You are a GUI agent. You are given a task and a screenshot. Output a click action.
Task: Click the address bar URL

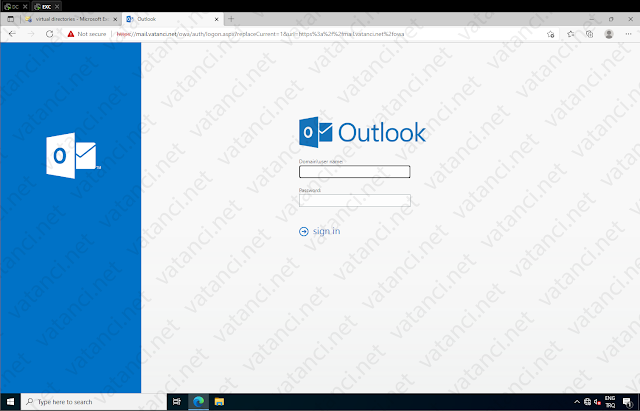260,34
